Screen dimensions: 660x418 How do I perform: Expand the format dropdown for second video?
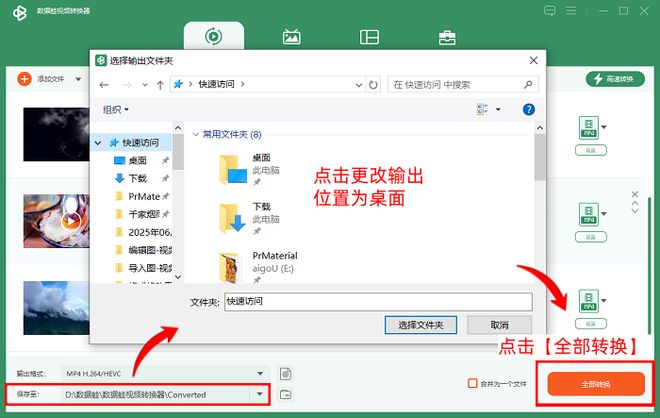tap(604, 214)
